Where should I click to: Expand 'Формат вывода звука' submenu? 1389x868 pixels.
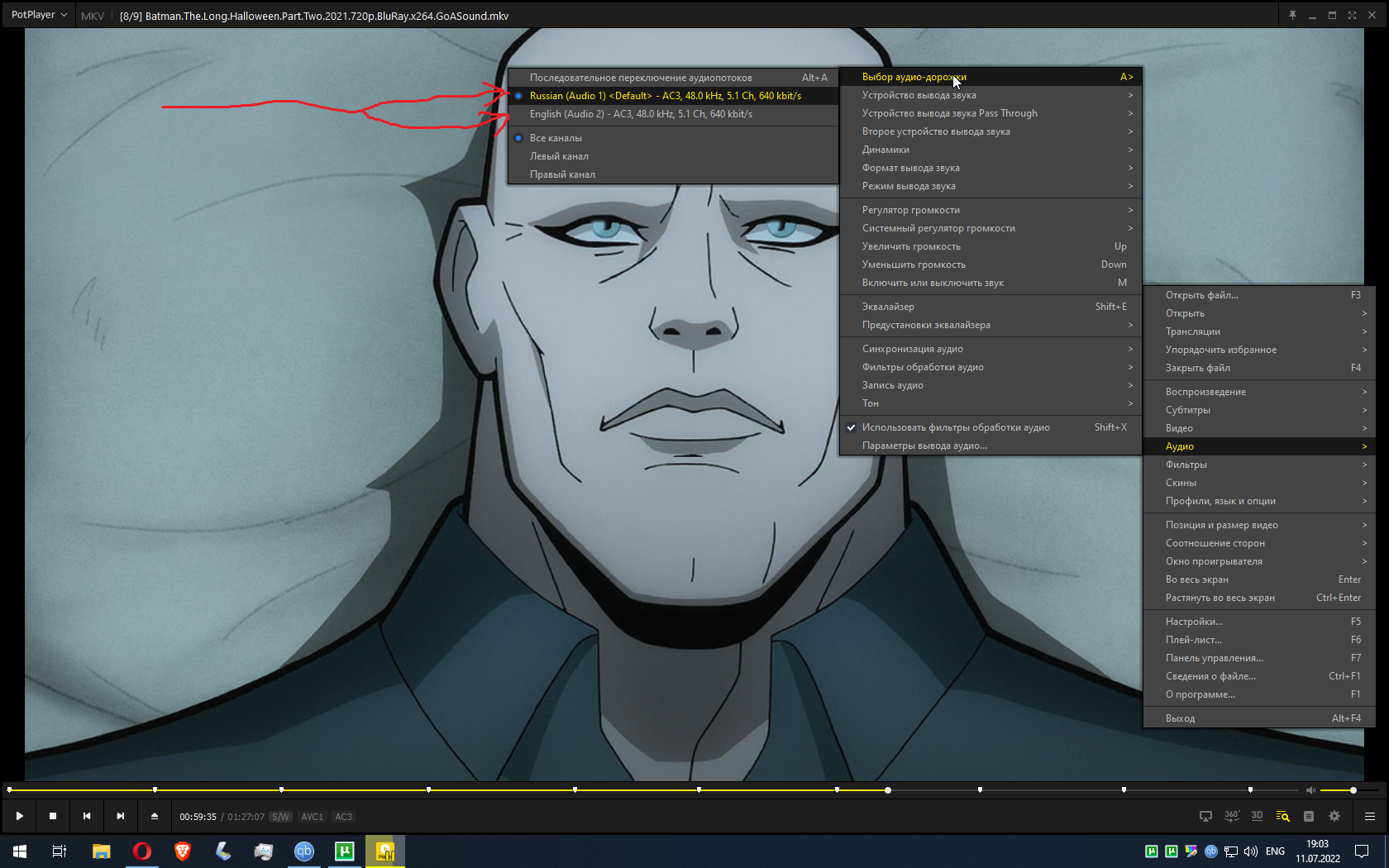pyautogui.click(x=990, y=168)
